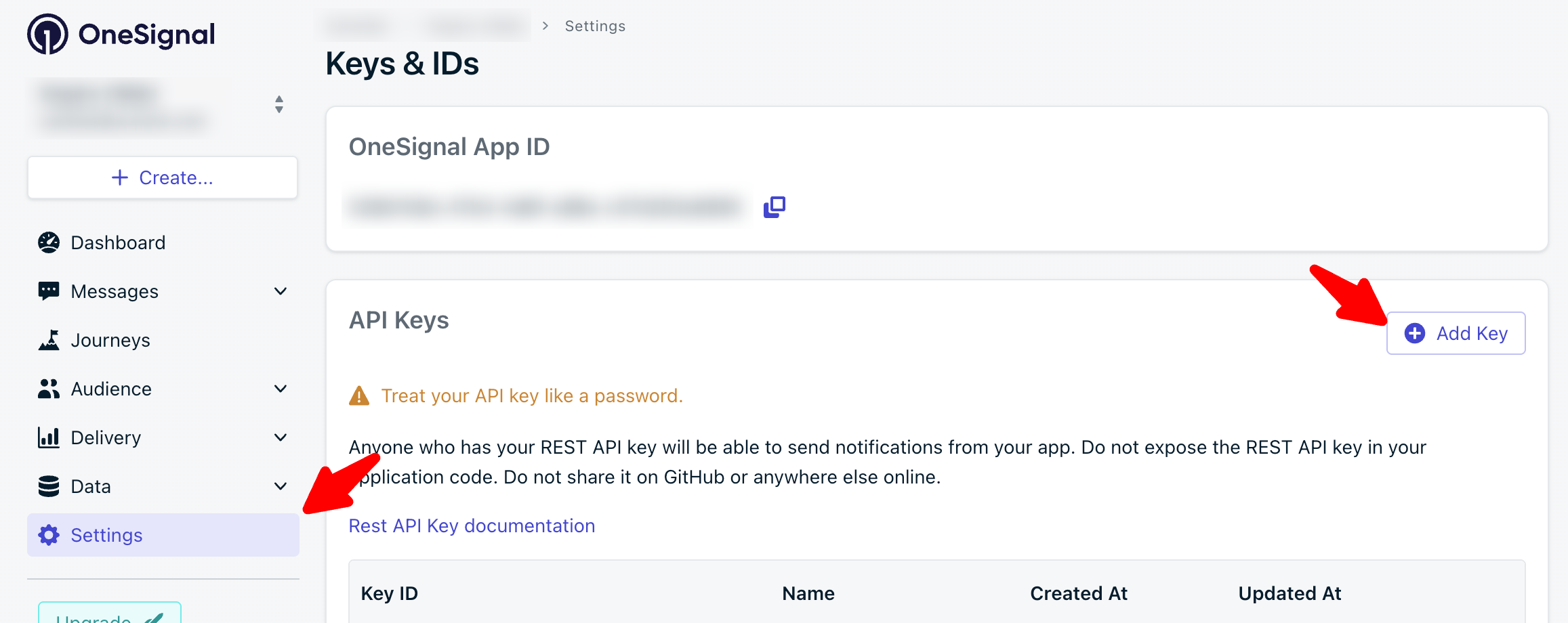Click the Data database icon
Viewport: 1568px width, 623px height.
coord(49,486)
